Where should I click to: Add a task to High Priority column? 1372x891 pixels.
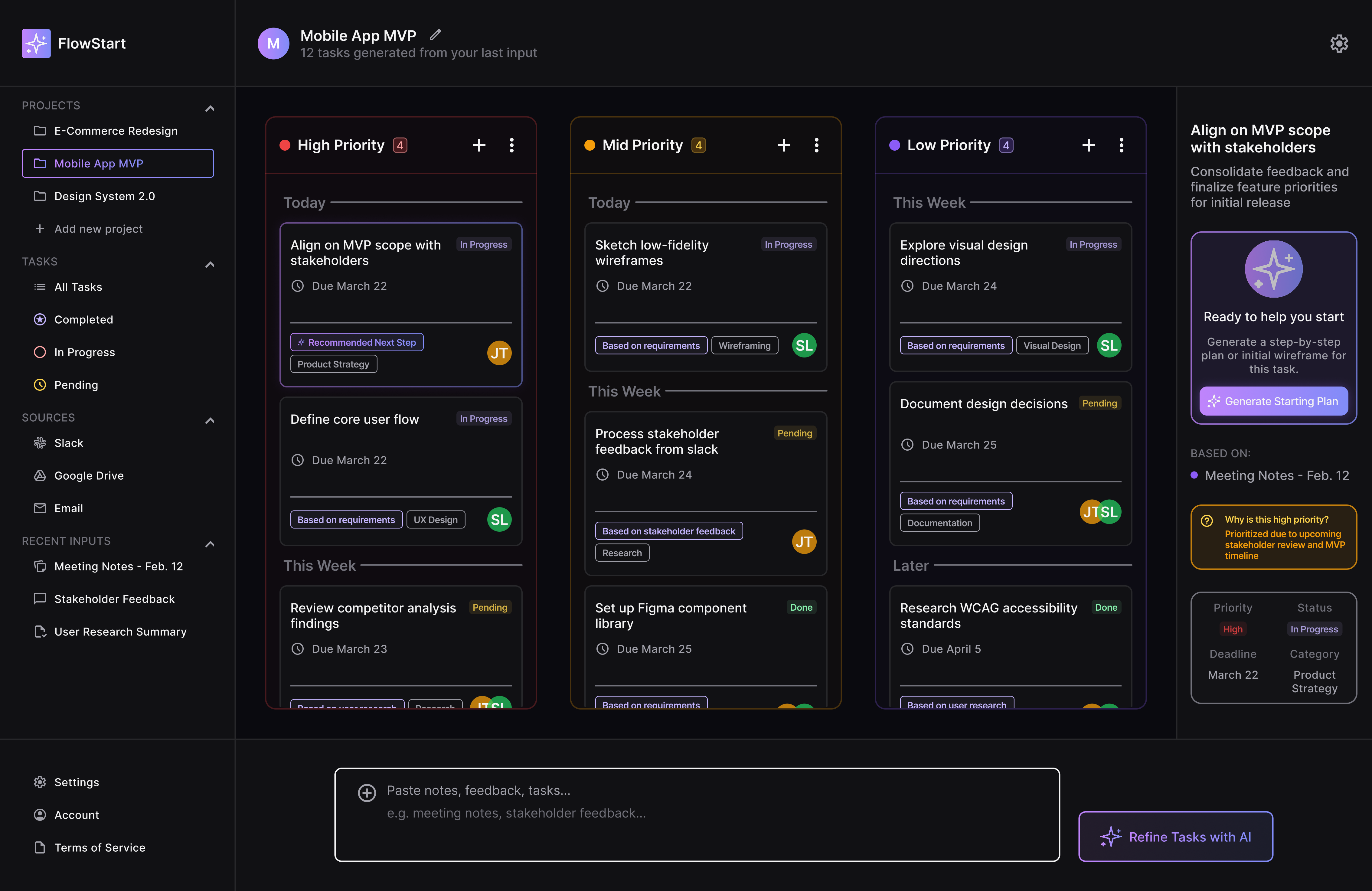pos(479,145)
